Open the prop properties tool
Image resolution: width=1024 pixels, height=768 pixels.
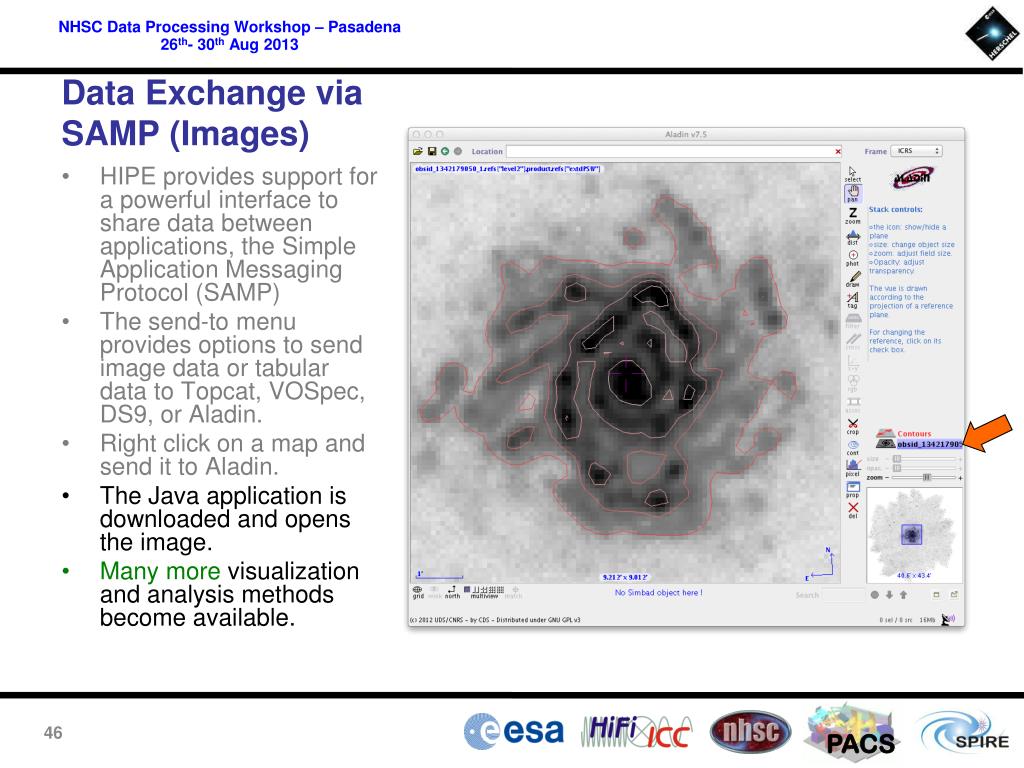853,489
